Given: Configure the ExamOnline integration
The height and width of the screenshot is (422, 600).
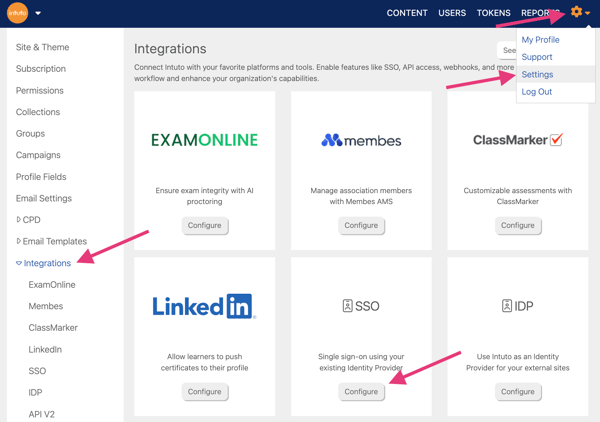Looking at the screenshot, I should click(204, 225).
